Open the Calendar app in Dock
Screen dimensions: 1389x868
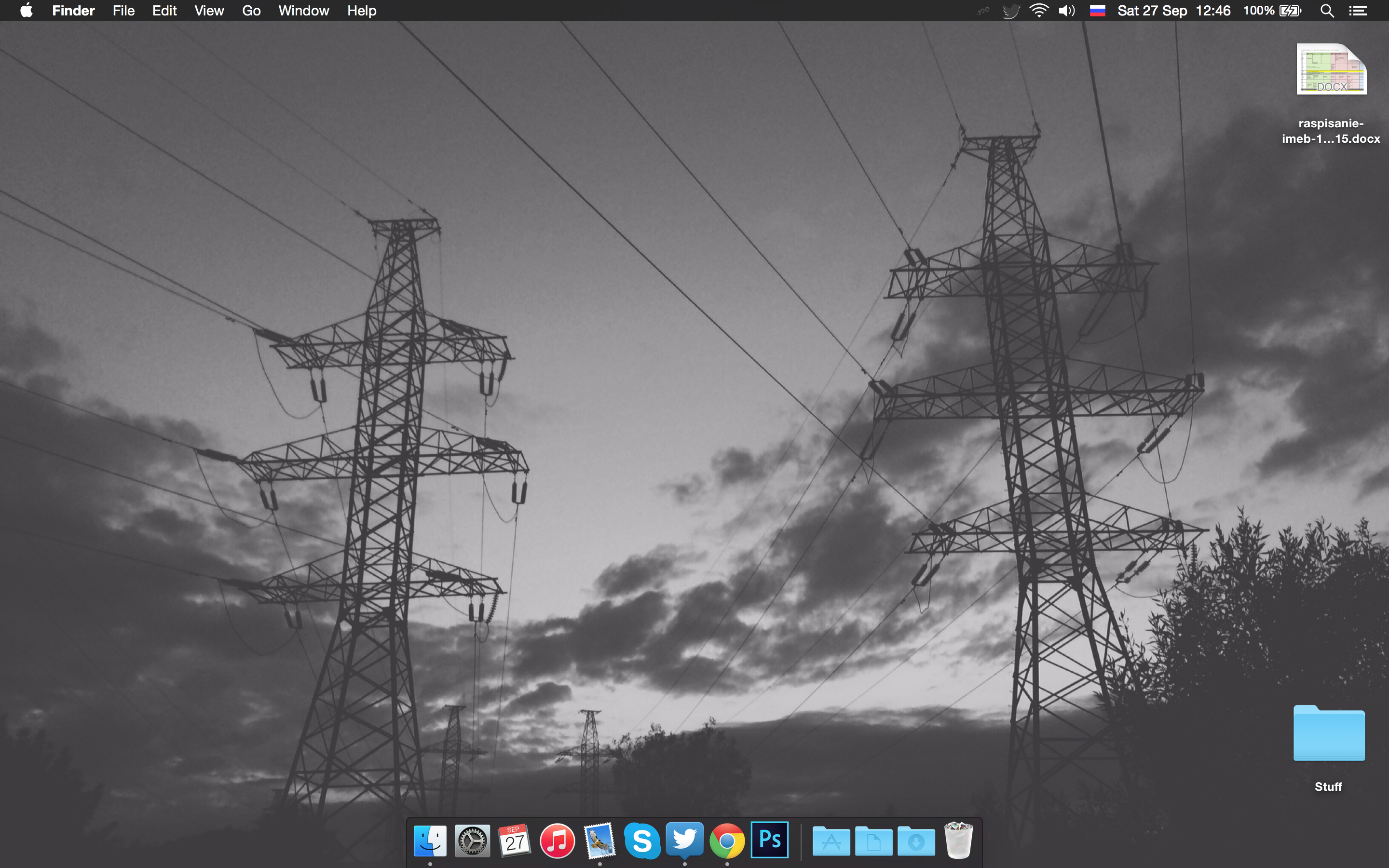coord(514,841)
